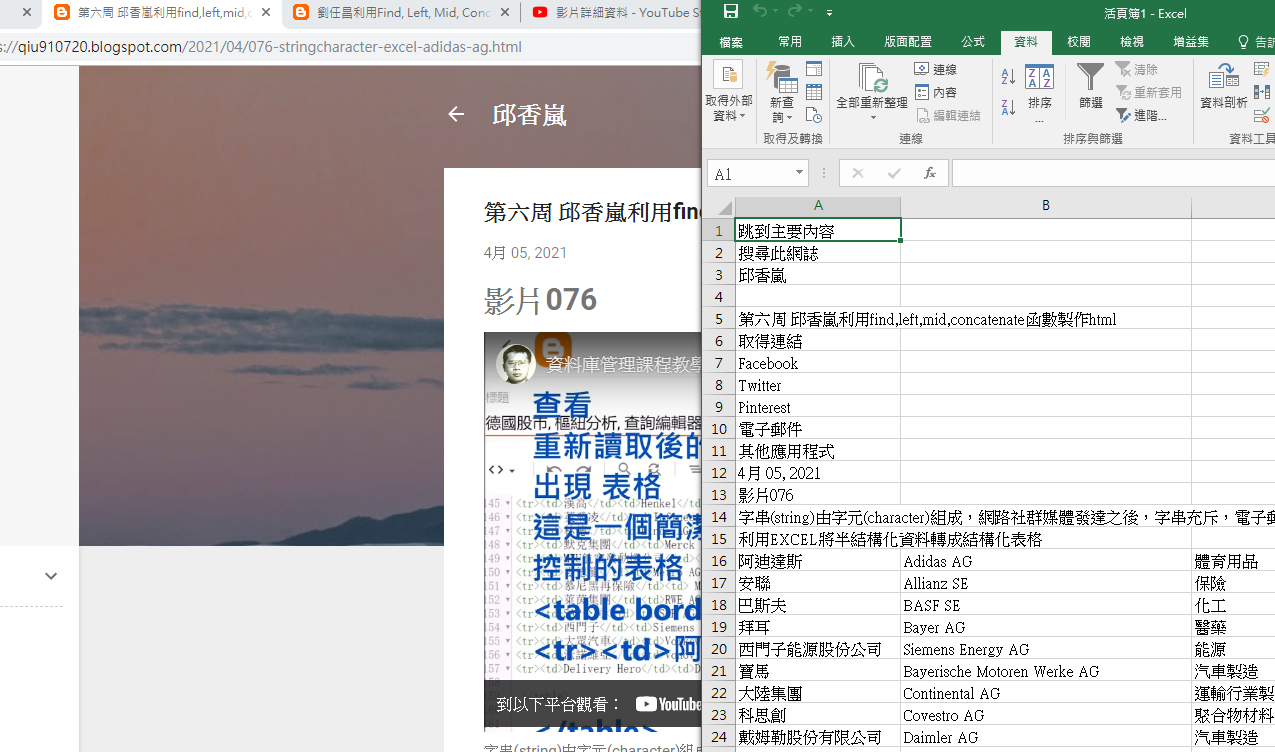
Task: Switch to the 版面配置 (Page Layout) ribbon tab
Action: (908, 42)
